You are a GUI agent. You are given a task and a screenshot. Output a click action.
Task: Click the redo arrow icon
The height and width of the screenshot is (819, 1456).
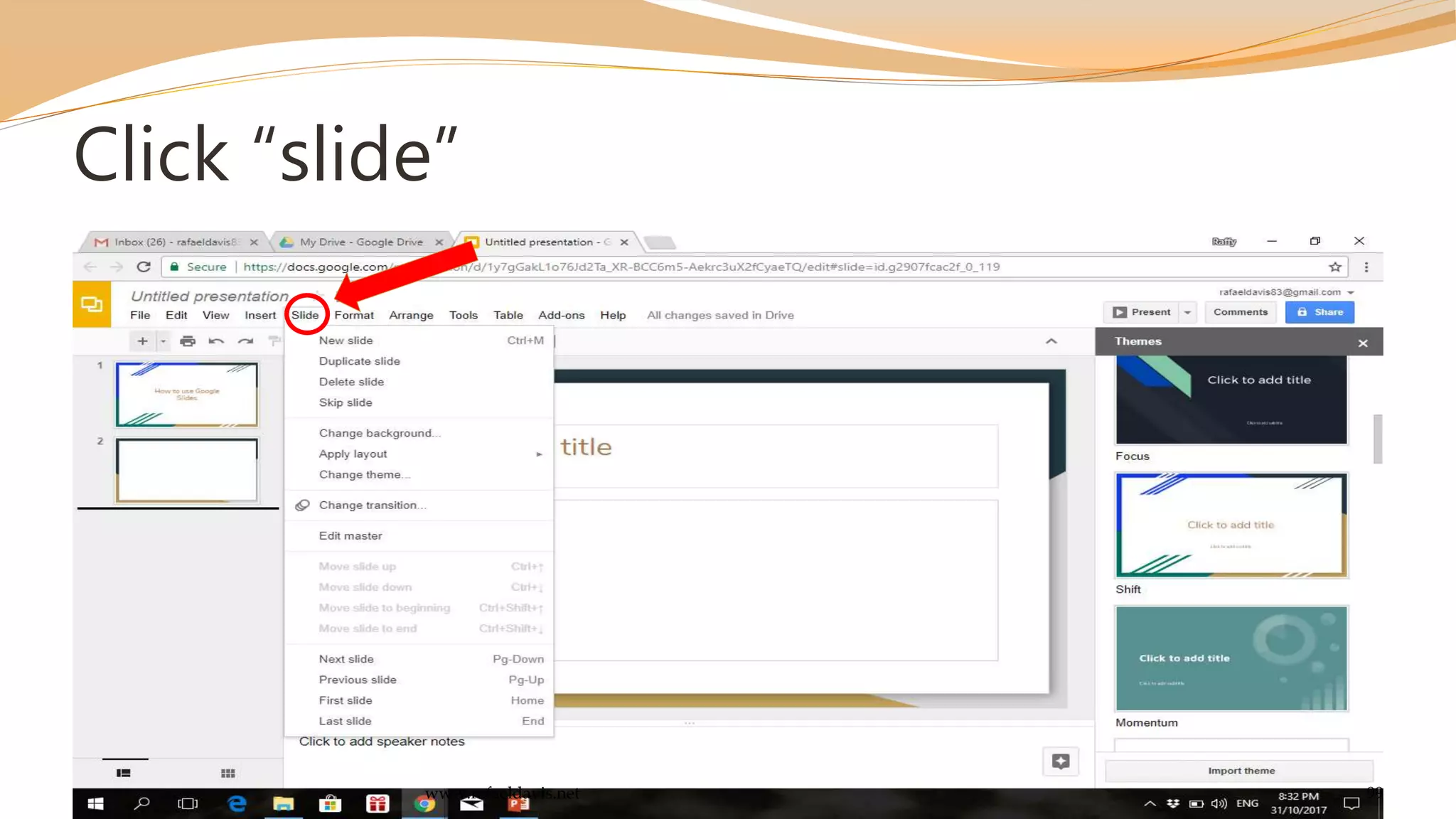[245, 341]
